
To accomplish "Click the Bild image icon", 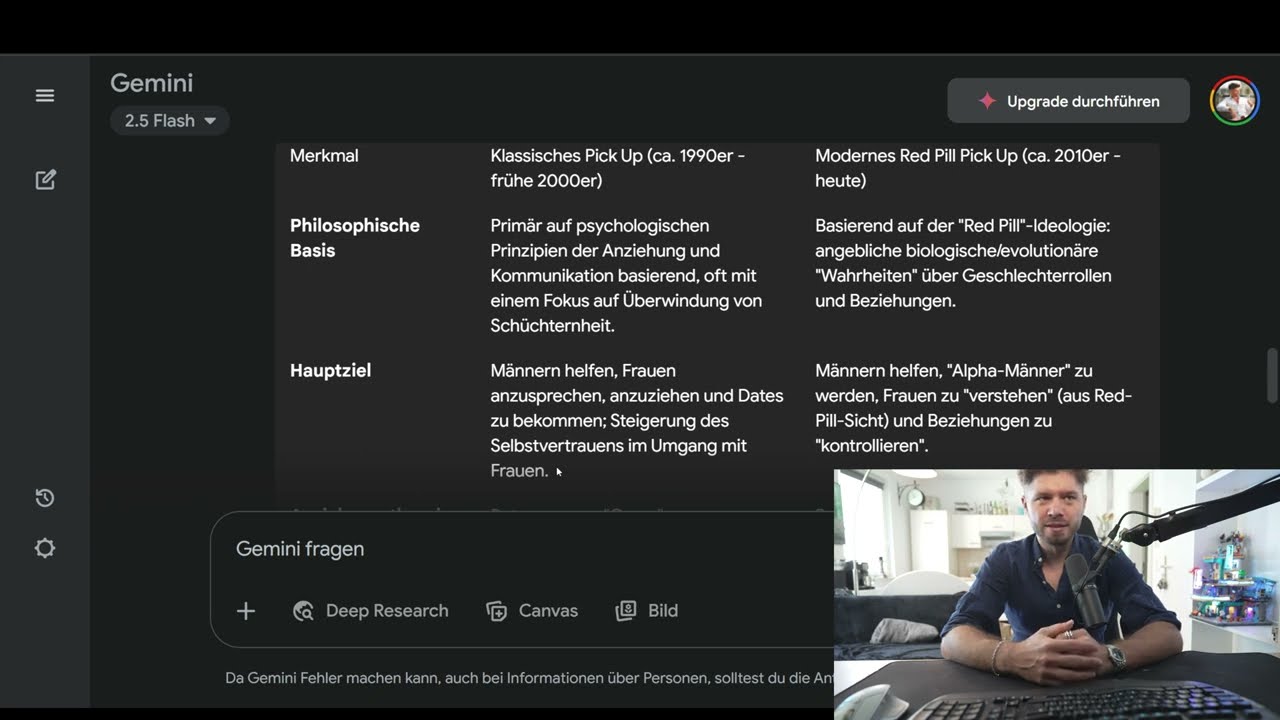I will [626, 611].
